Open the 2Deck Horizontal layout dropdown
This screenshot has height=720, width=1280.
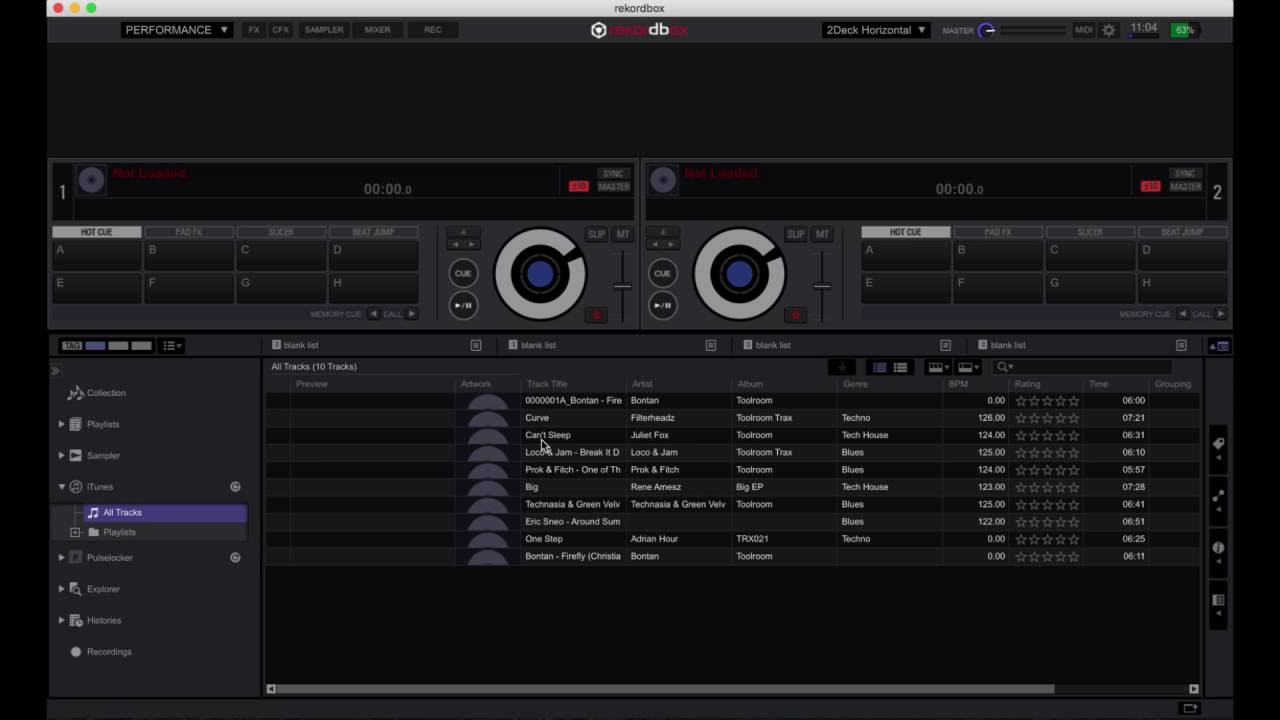tap(876, 30)
